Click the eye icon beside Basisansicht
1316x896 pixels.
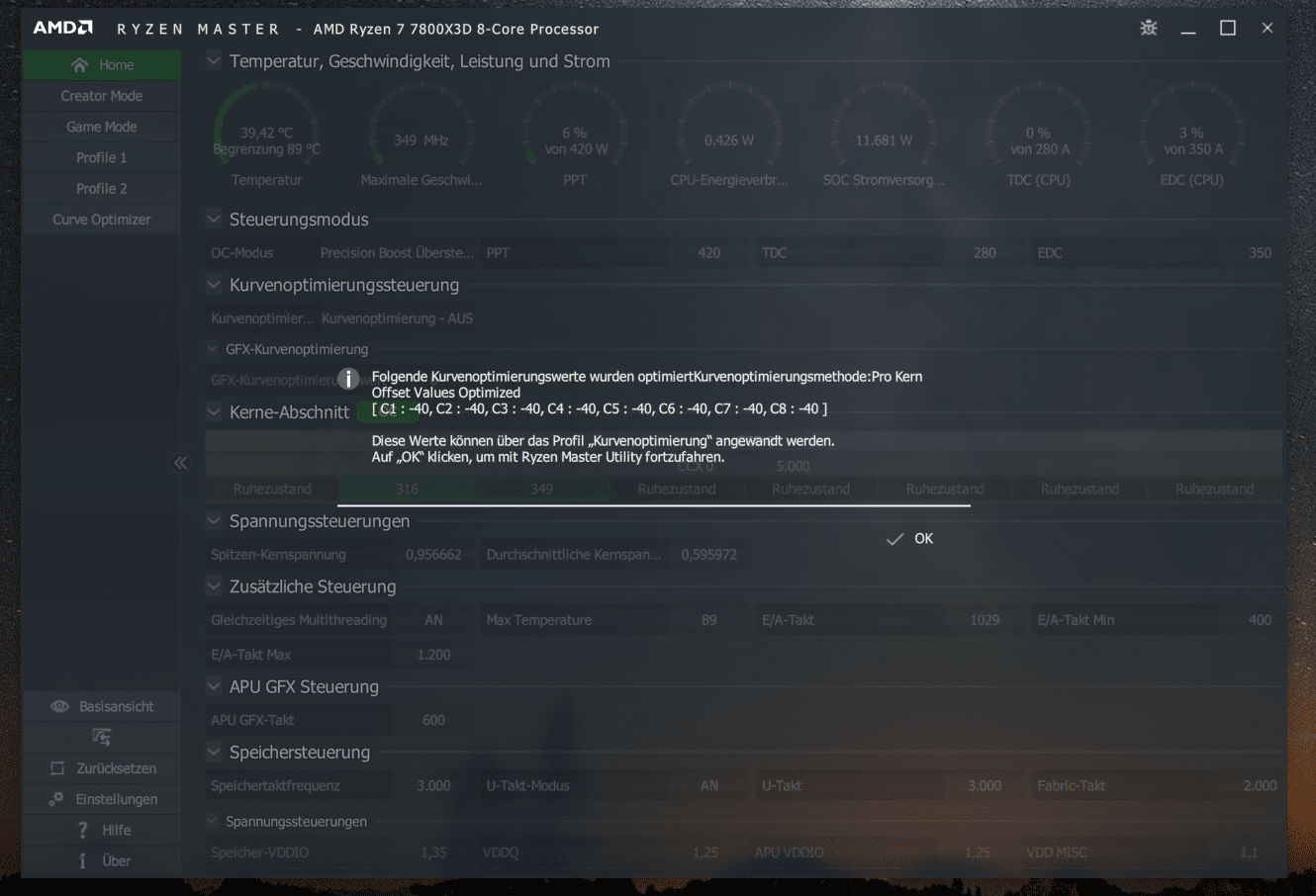pos(59,706)
